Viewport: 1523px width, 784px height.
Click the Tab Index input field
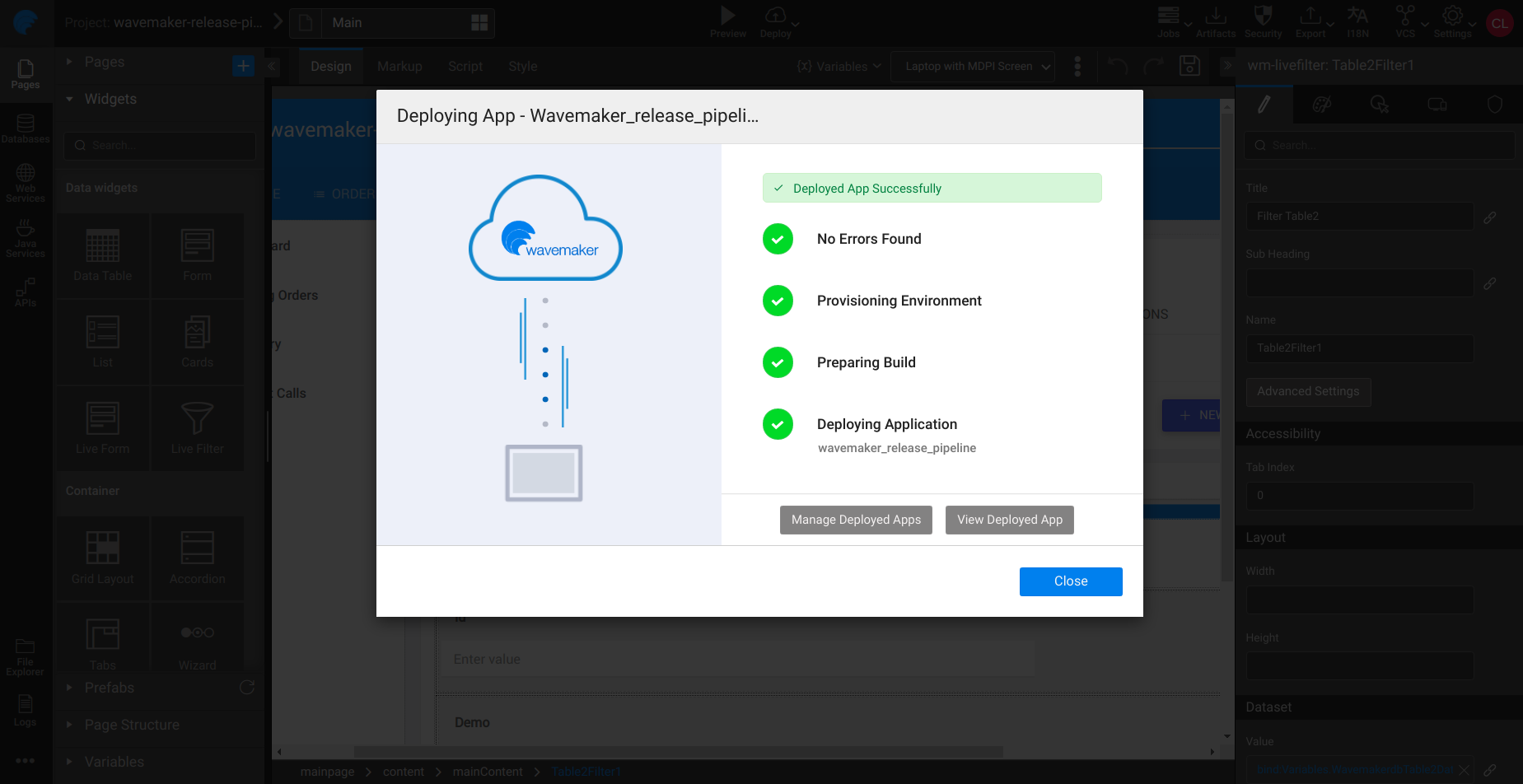point(1358,495)
